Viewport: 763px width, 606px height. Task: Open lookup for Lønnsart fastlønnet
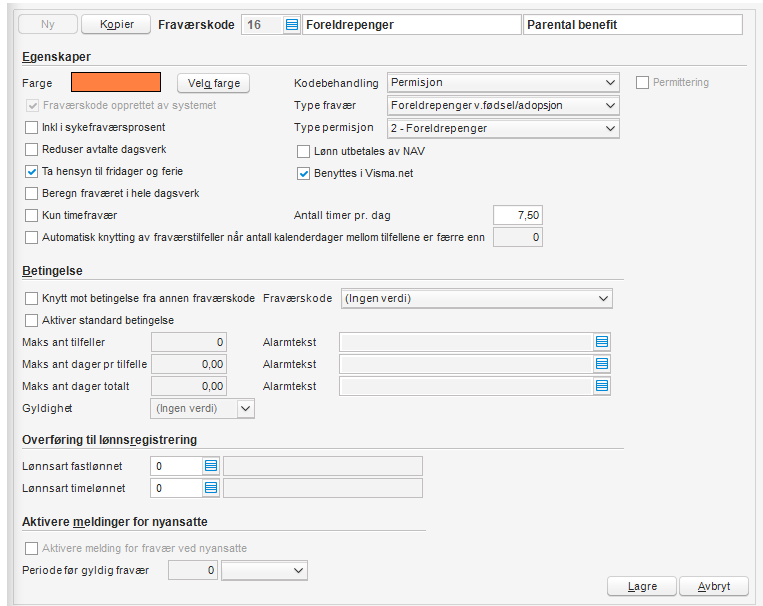coord(211,466)
